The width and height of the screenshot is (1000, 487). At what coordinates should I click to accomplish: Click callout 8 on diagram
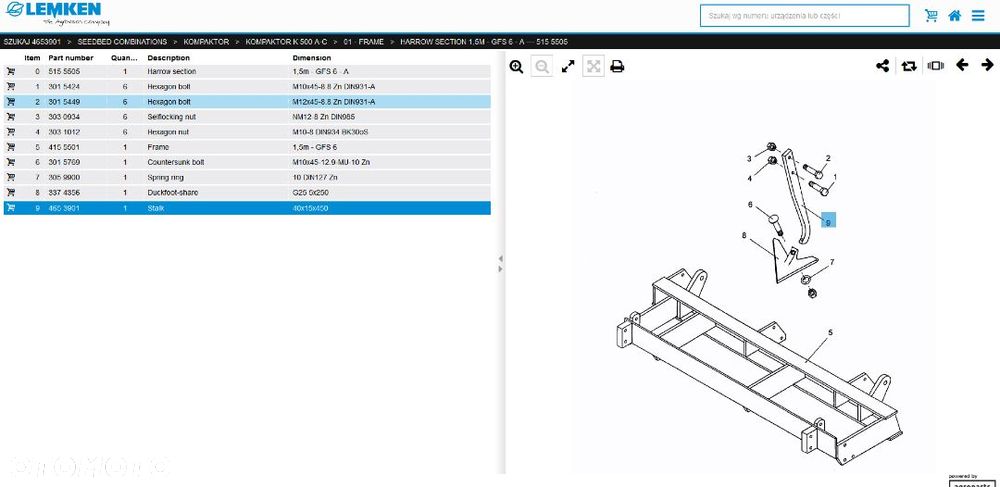(x=744, y=235)
